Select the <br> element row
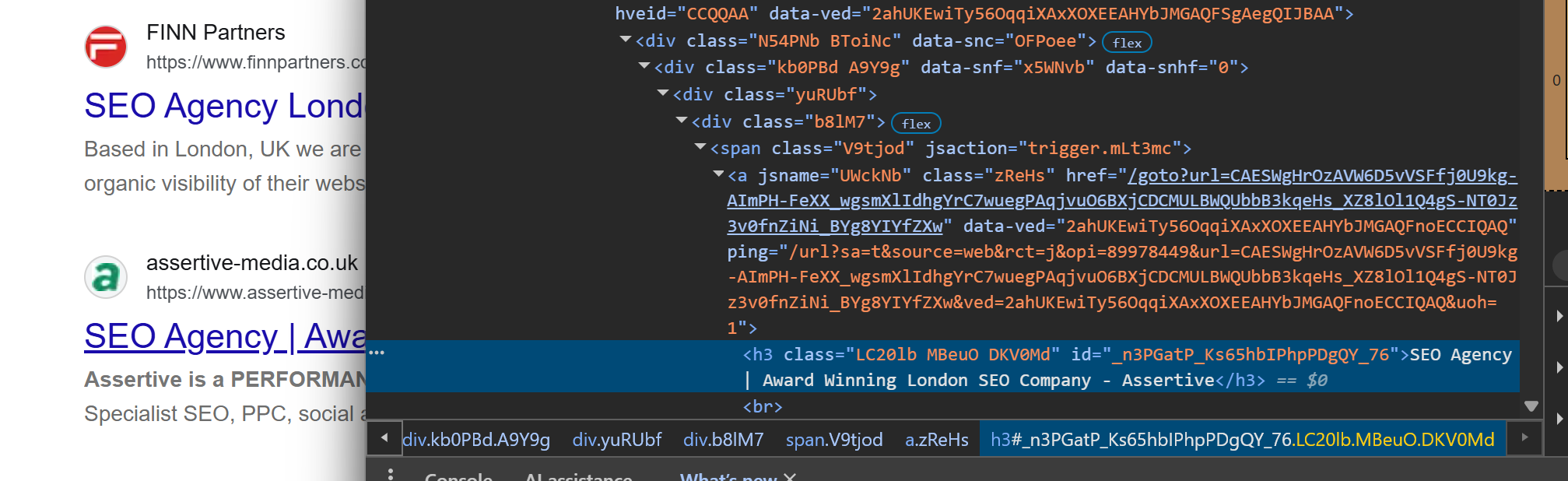This screenshot has height=481, width=1568. (763, 406)
